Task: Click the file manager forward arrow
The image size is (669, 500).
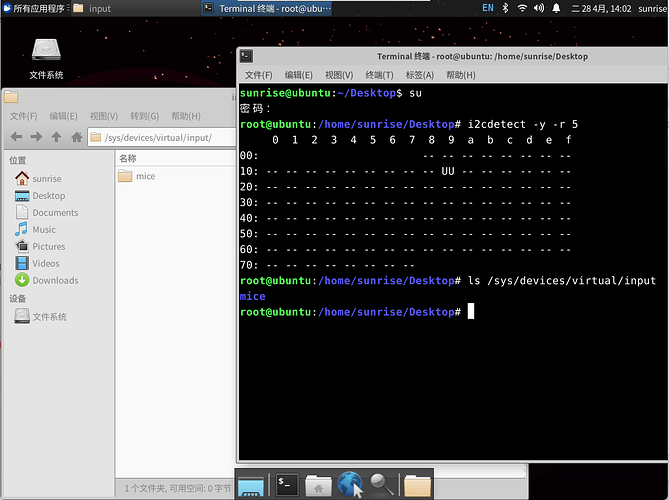Action: click(x=36, y=137)
